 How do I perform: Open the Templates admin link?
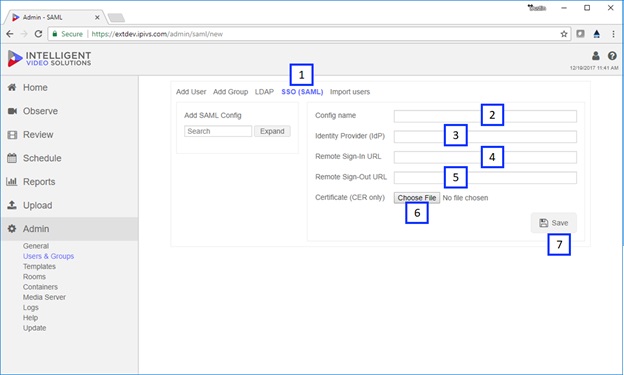[x=39, y=266]
